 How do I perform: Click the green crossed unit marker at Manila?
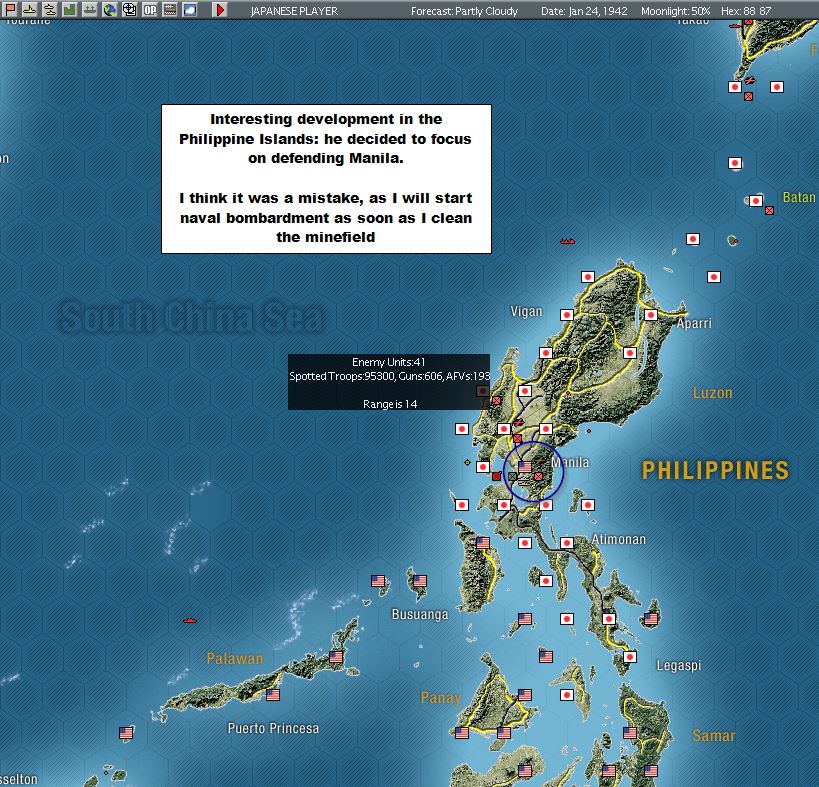(512, 476)
